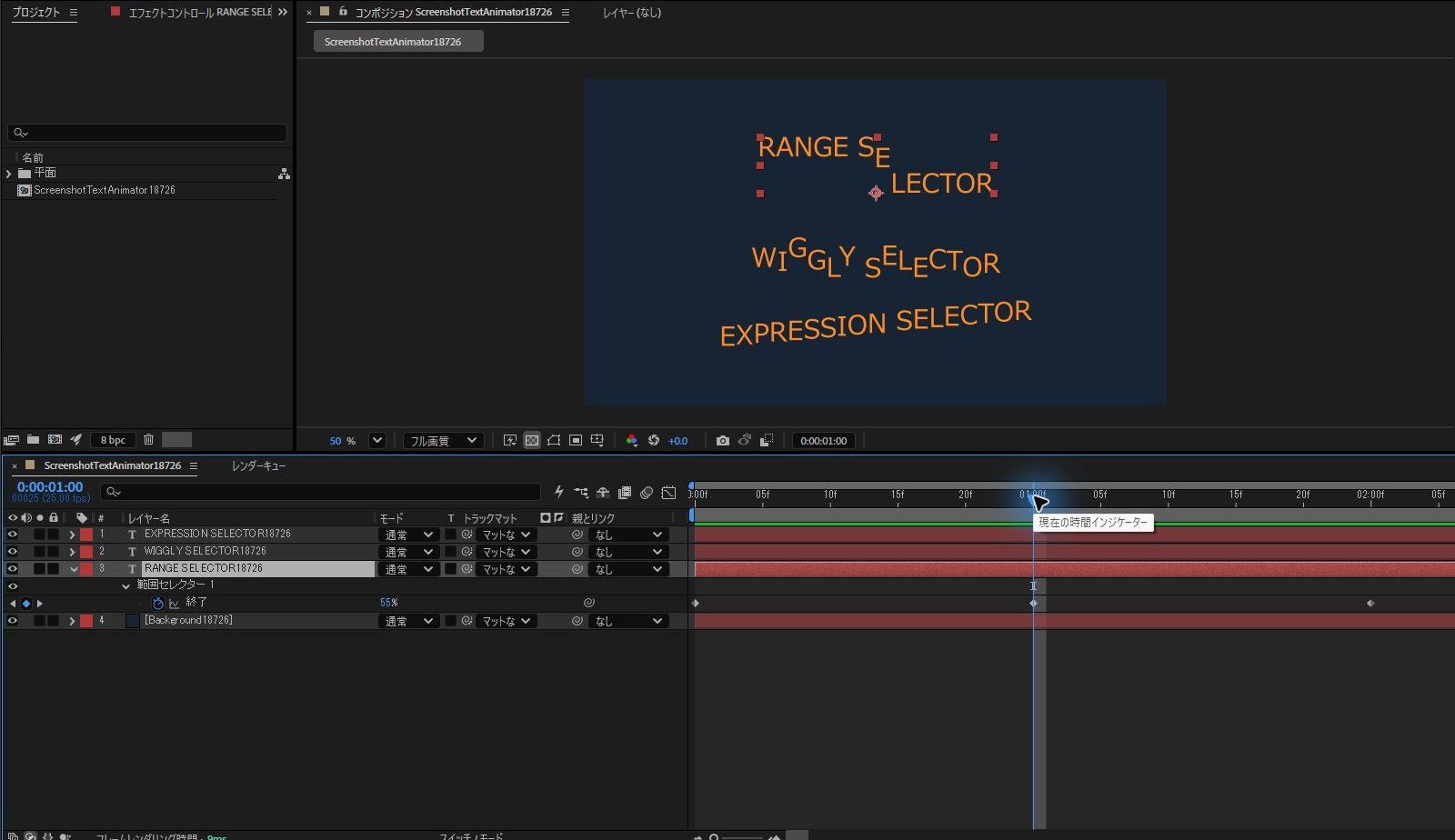This screenshot has height=840, width=1455.
Task: Switch to the レンダーキュー tab
Action: pyautogui.click(x=258, y=465)
